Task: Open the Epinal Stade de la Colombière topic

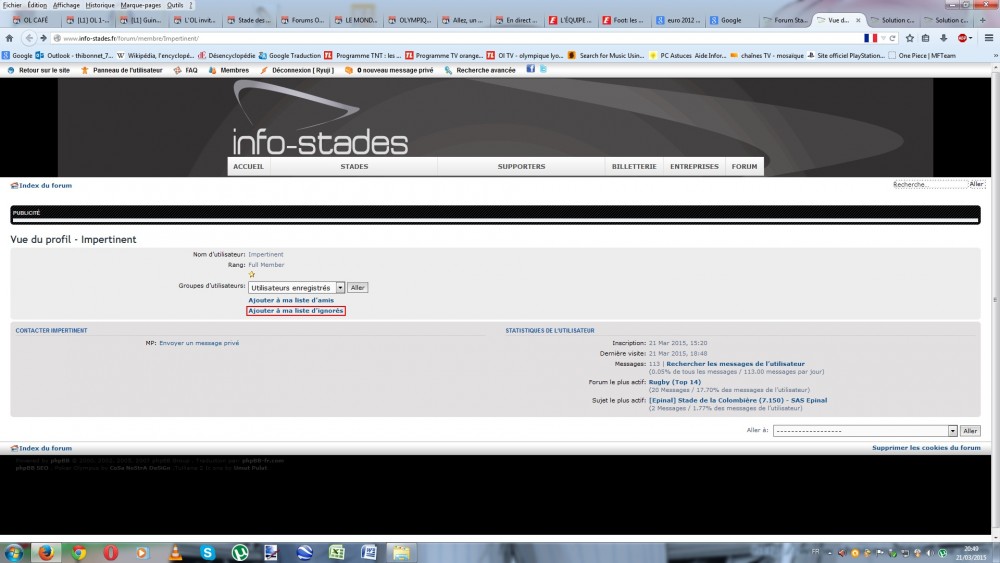Action: [737, 400]
